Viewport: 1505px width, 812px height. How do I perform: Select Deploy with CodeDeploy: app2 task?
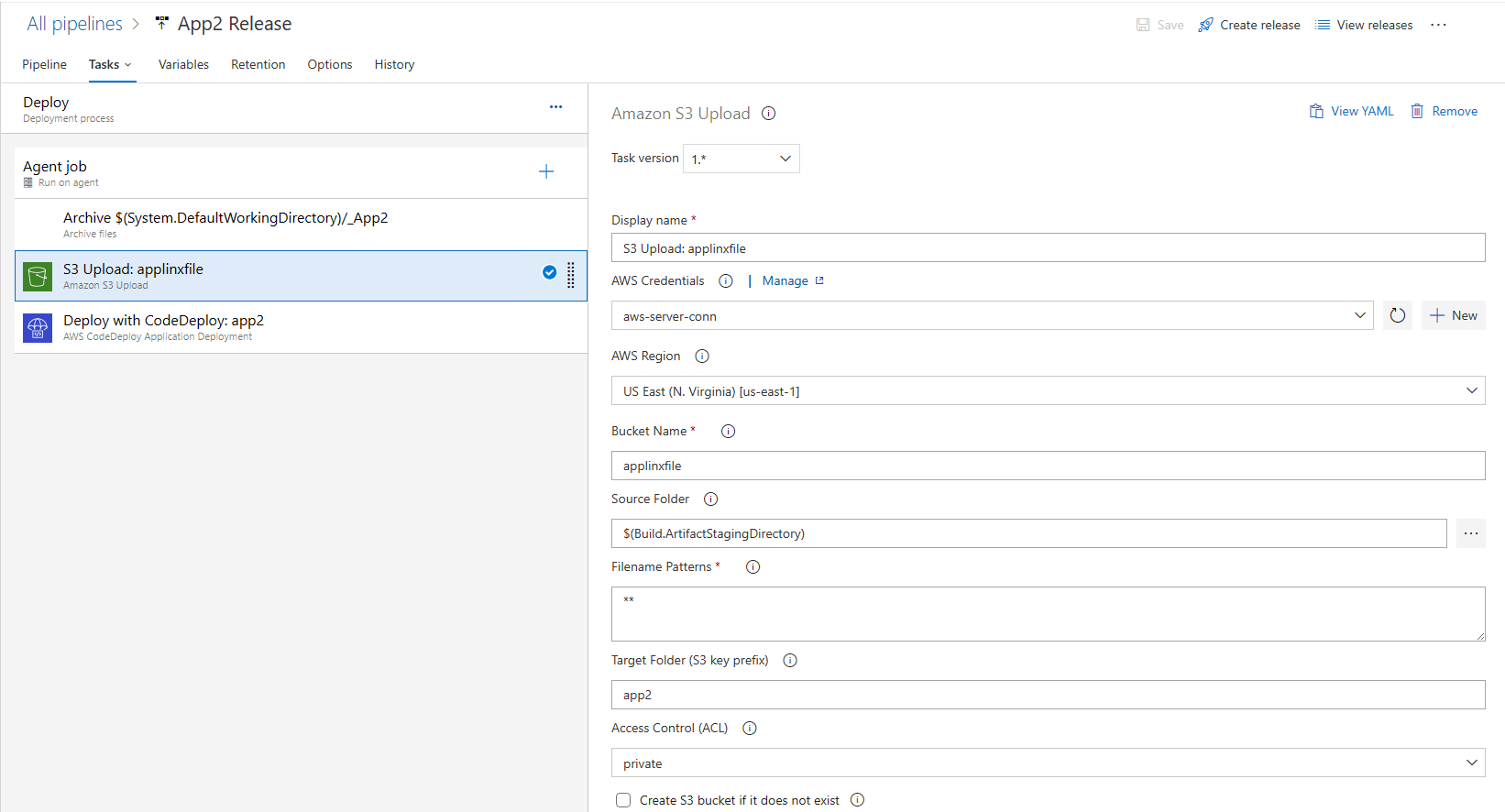click(x=301, y=327)
